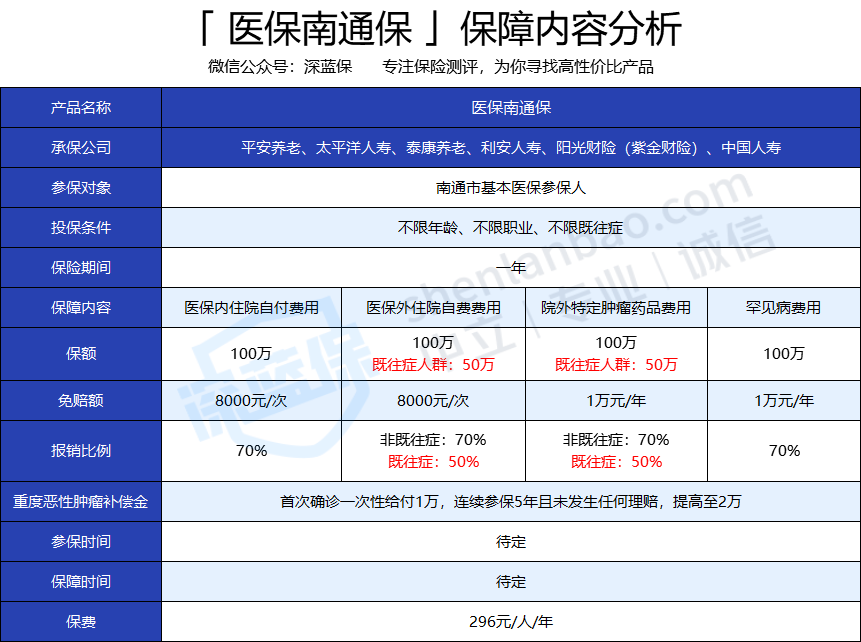This screenshot has width=861, height=642.
Task: Click the 296元/人/年 premium cell
Action: 510,621
